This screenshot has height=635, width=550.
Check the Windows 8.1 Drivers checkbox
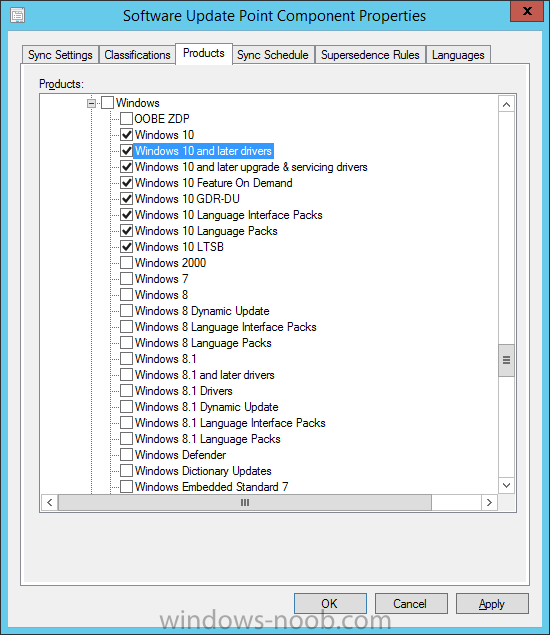pyautogui.click(x=126, y=391)
